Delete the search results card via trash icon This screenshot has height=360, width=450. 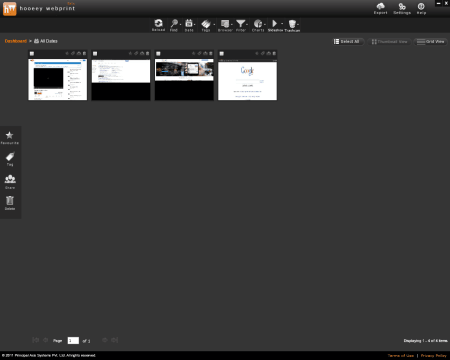[148, 53]
